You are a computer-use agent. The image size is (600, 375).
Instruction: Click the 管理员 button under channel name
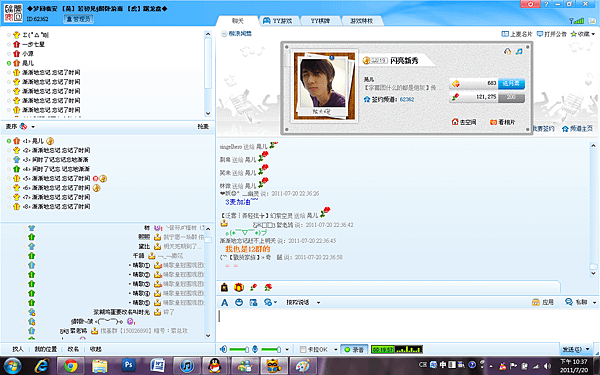(78, 19)
